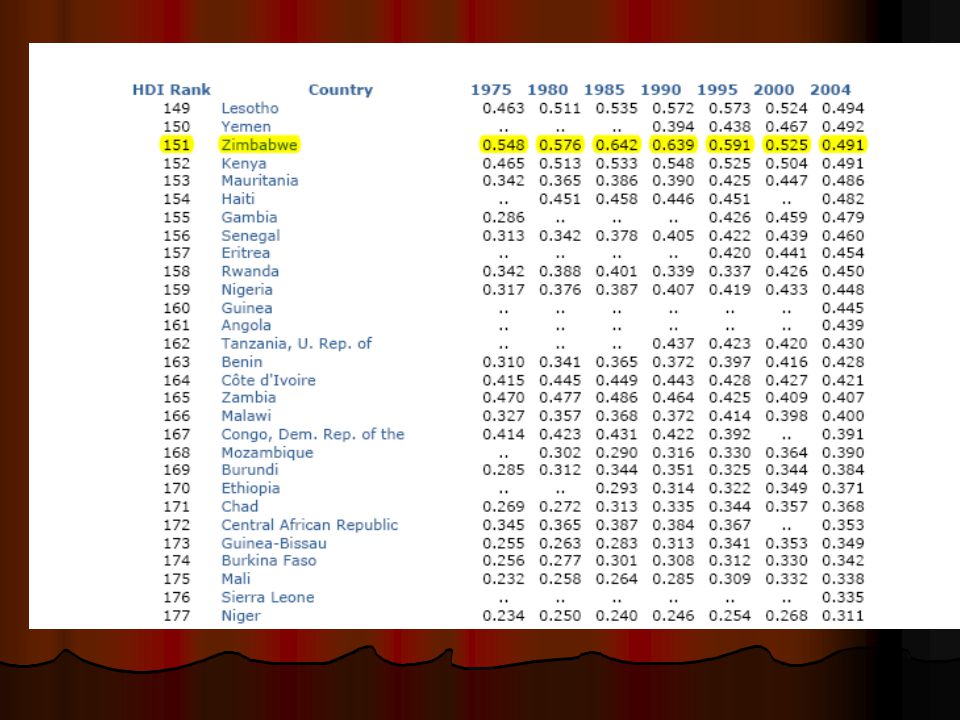Select Sierra Leone's 2004 value 0.335
Image resolution: width=960 pixels, height=720 pixels.
(x=843, y=597)
